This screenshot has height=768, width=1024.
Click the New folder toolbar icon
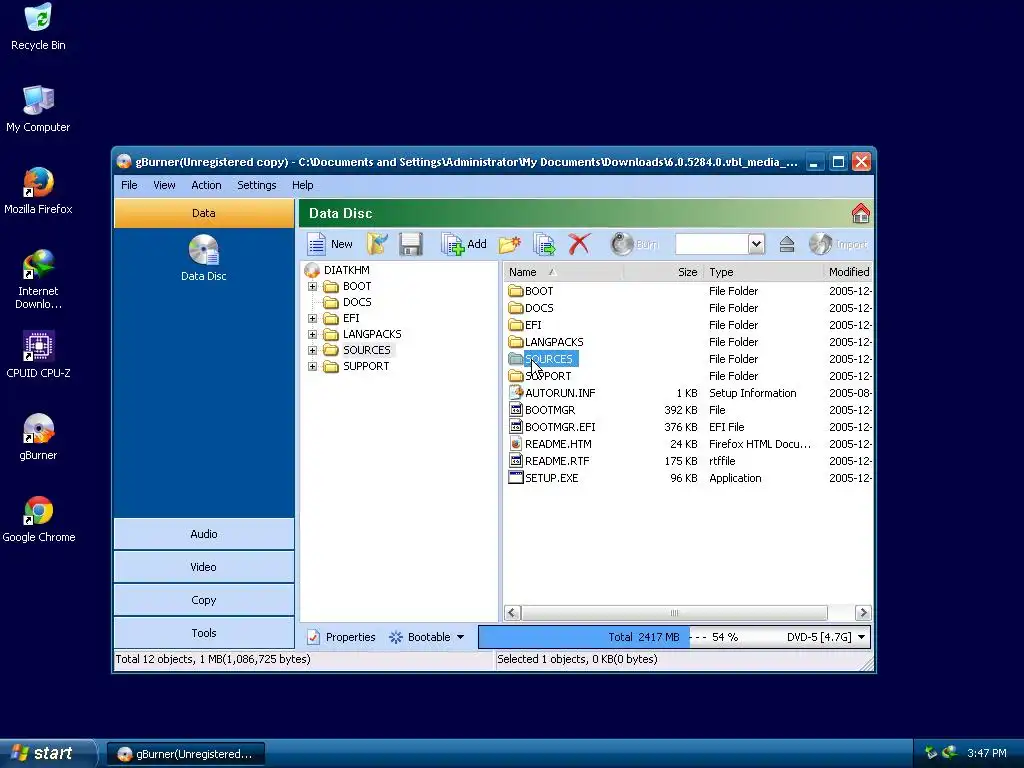pyautogui.click(x=509, y=244)
